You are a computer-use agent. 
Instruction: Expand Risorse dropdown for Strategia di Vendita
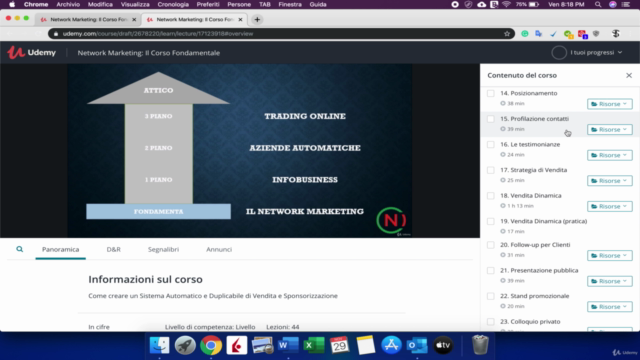[609, 181]
